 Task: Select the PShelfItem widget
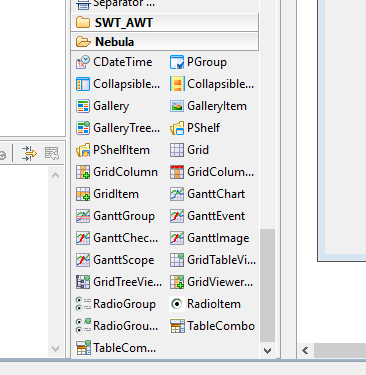[x=113, y=150]
